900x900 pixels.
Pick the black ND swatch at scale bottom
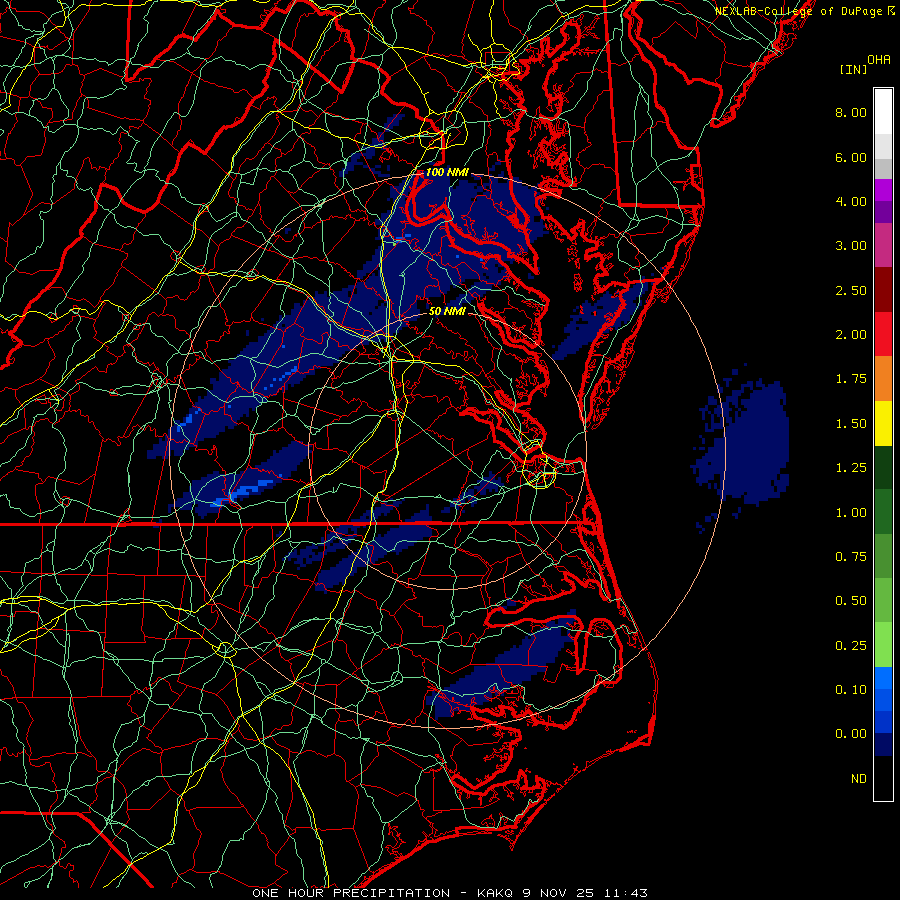click(883, 778)
